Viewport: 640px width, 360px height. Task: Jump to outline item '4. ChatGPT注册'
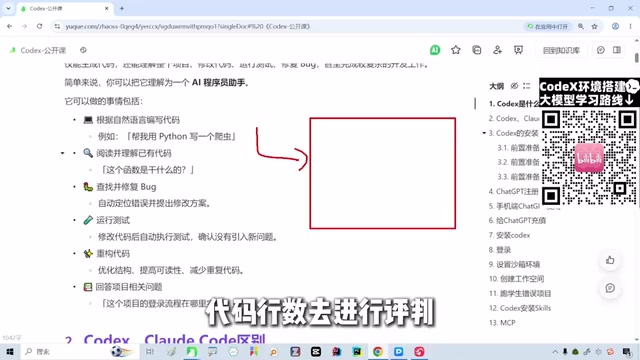tap(513, 191)
